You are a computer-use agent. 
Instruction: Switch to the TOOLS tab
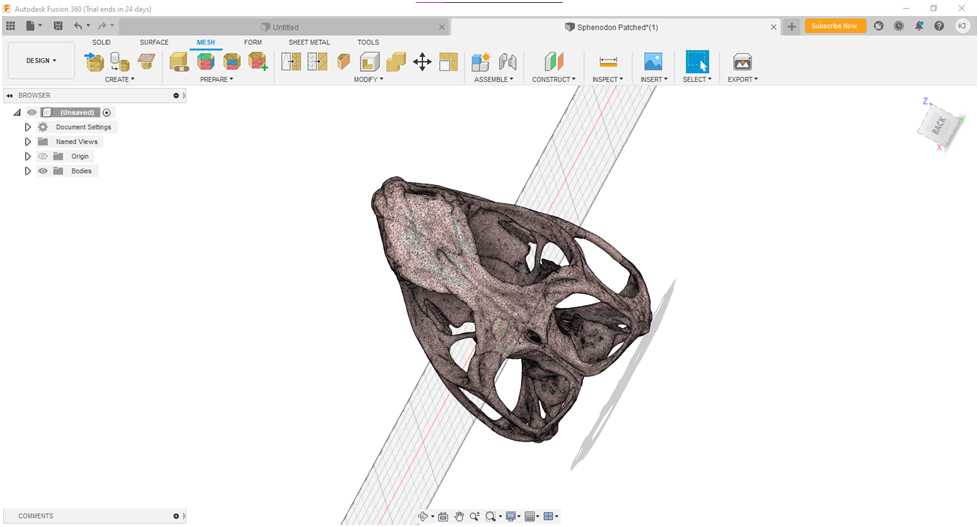pyautogui.click(x=368, y=42)
